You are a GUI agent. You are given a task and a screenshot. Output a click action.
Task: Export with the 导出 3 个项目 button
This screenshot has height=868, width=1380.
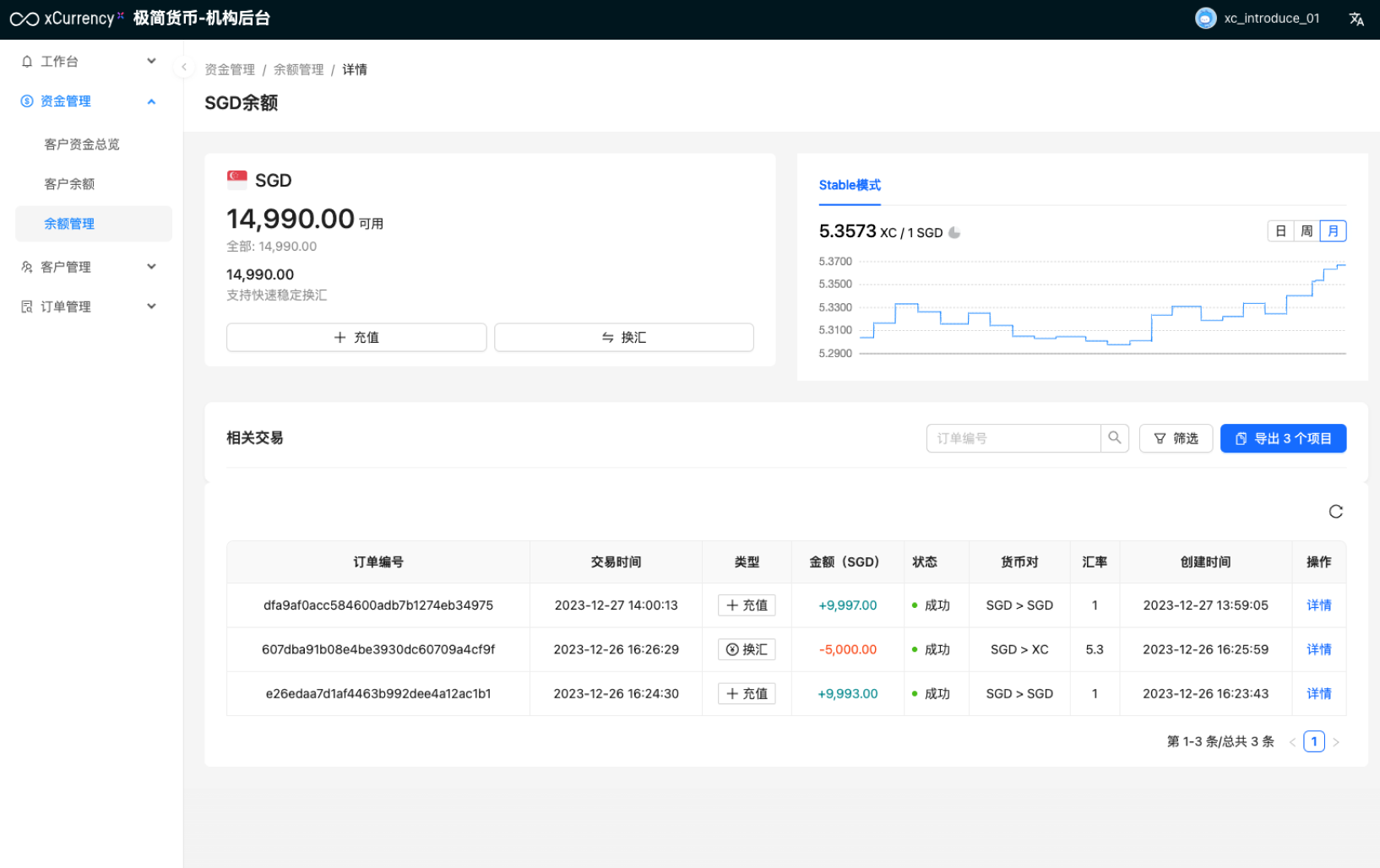tap(1282, 438)
